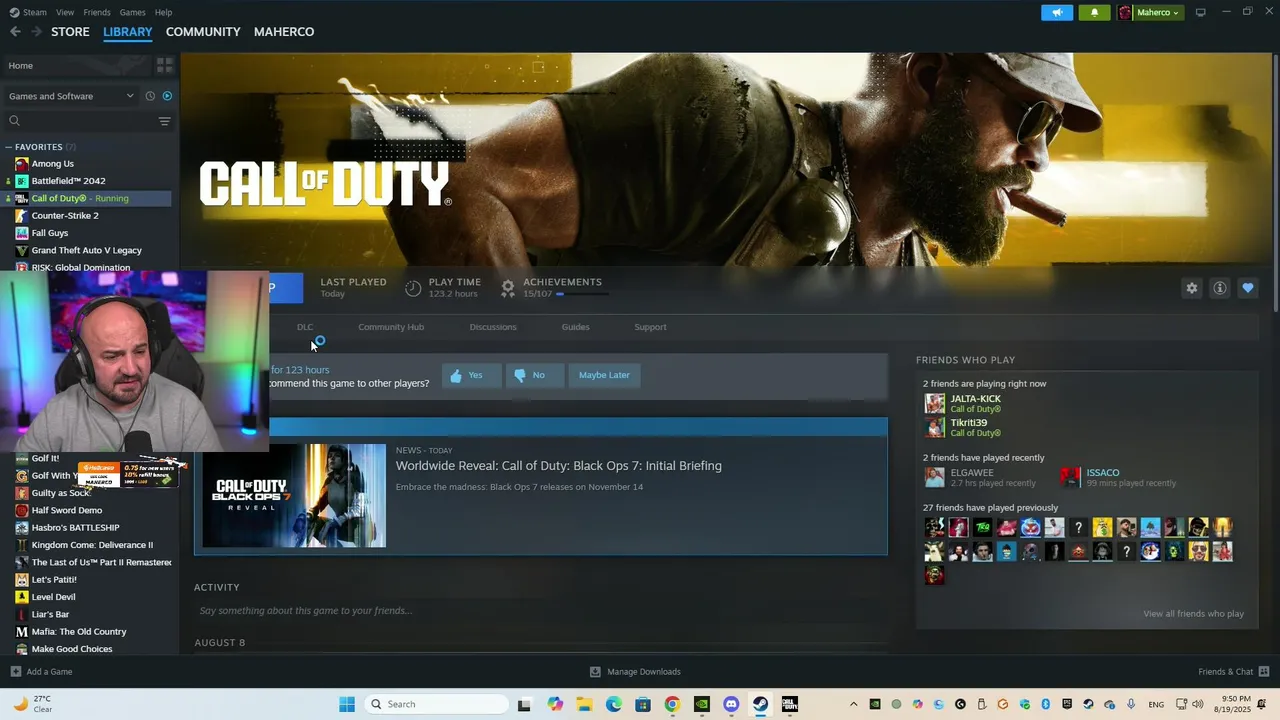Switch to Big Picture mode icon

click(x=1200, y=12)
